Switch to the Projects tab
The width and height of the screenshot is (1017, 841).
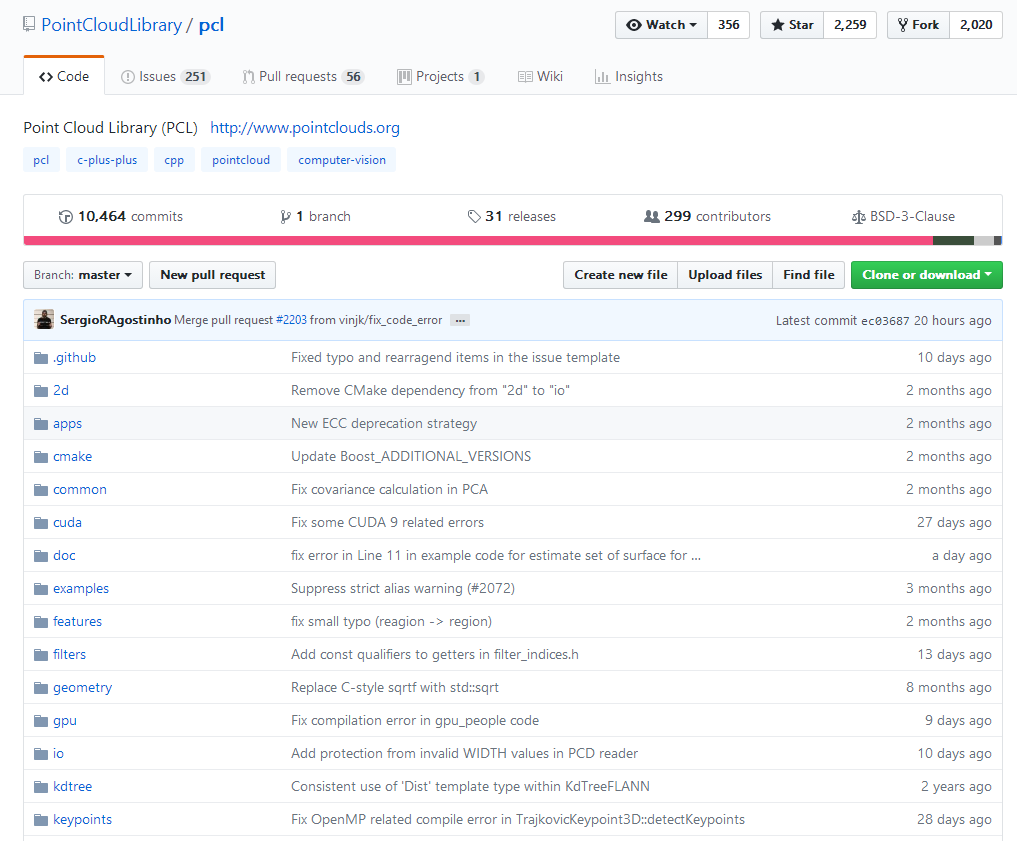440,77
